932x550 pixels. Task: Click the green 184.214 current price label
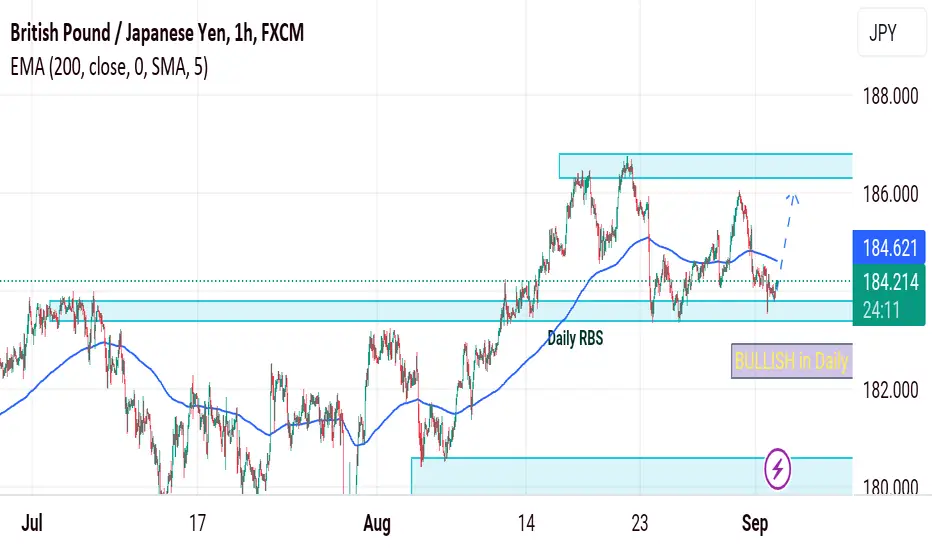point(889,281)
